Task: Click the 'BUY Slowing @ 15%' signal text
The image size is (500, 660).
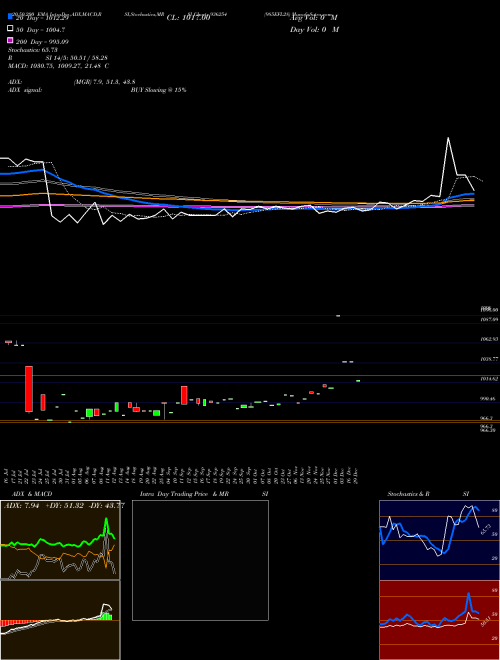Action: pyautogui.click(x=159, y=90)
